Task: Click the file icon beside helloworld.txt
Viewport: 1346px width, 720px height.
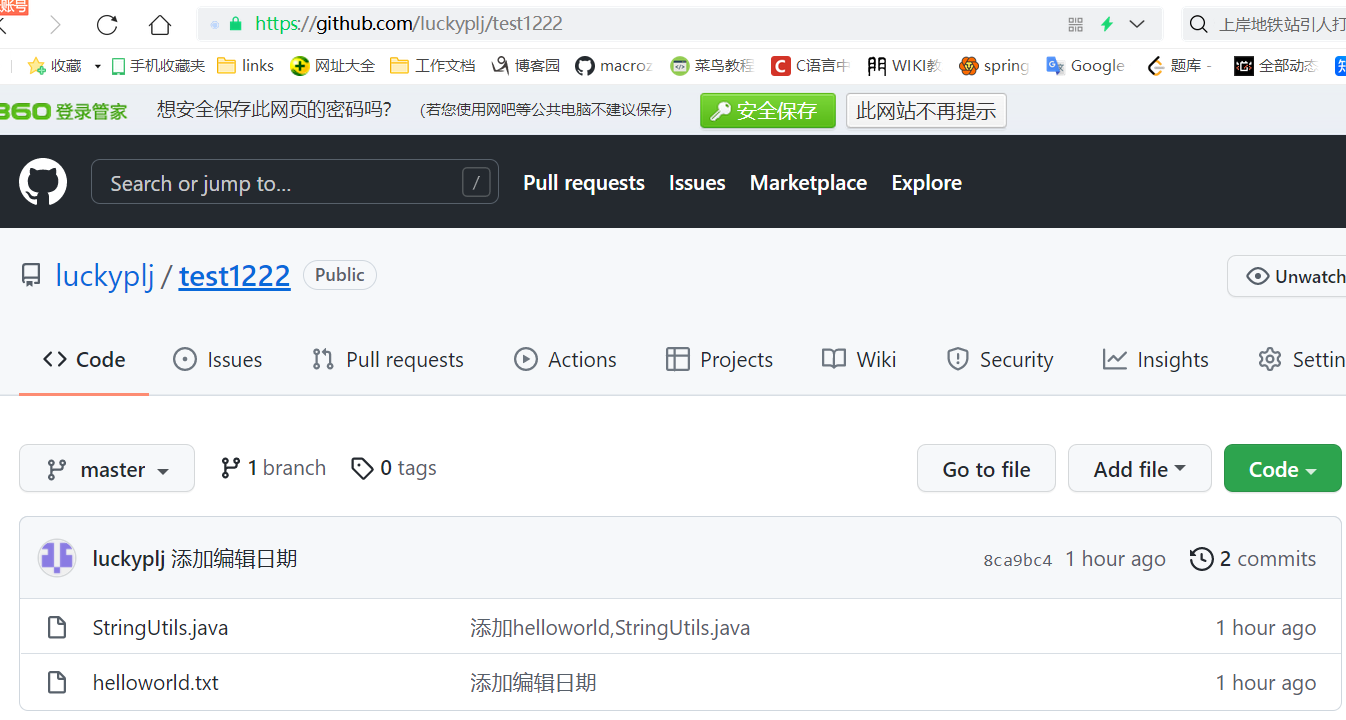Action: (x=57, y=683)
